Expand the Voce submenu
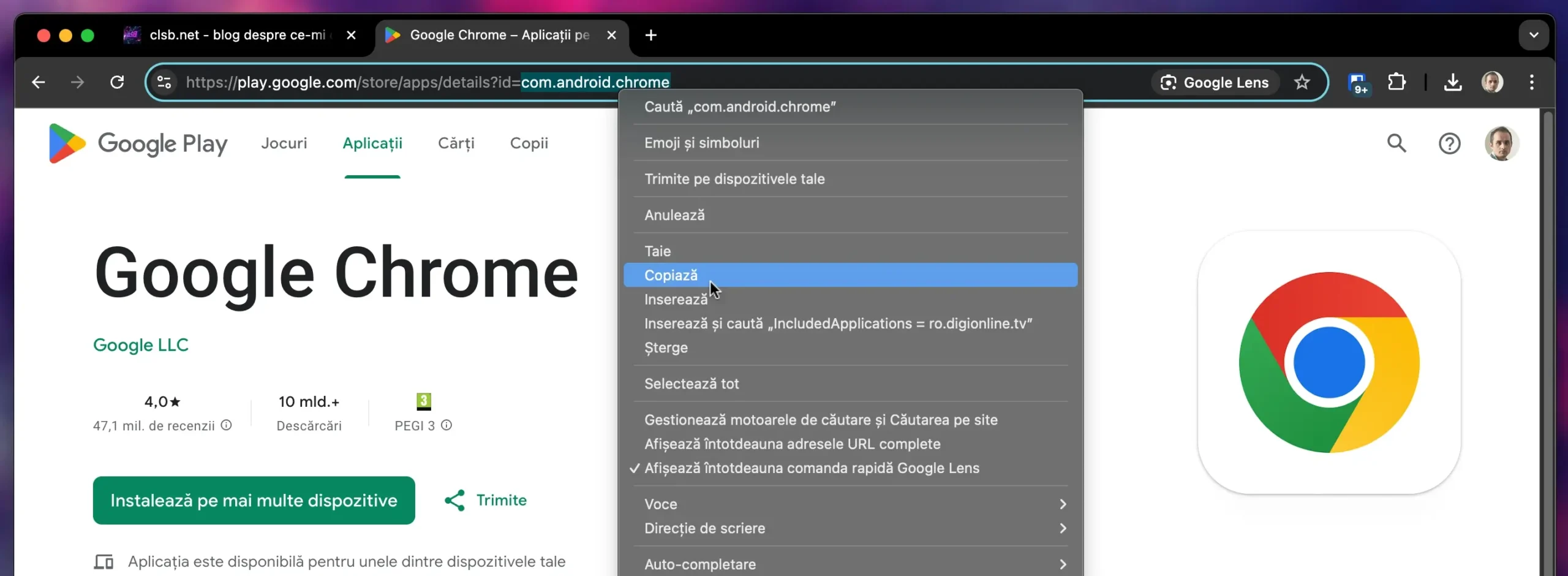 point(851,504)
